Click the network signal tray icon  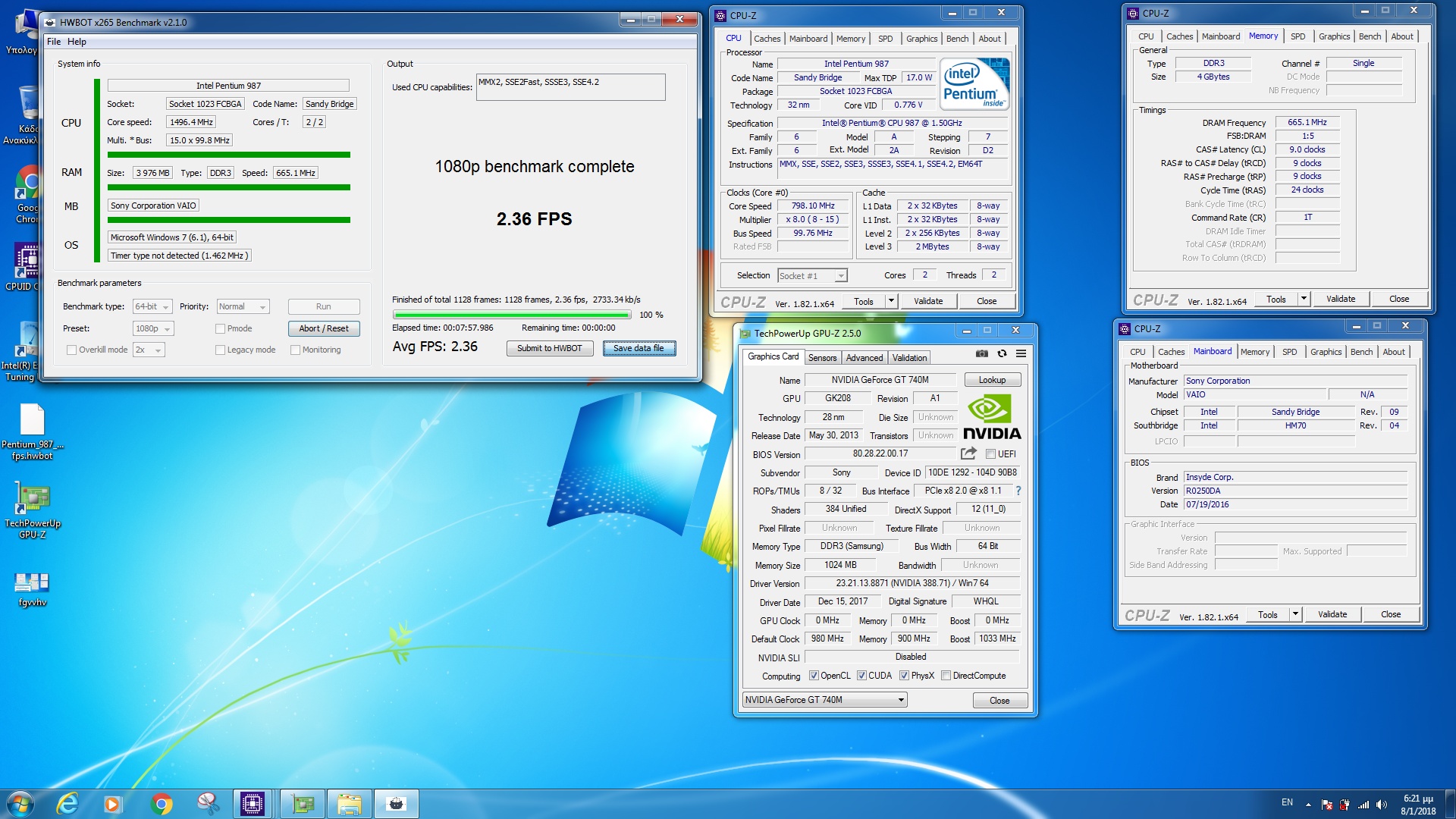click(1363, 805)
